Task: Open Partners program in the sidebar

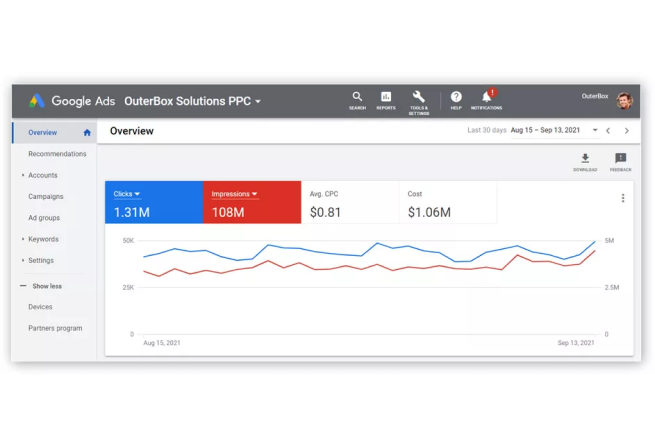Action: pyautogui.click(x=55, y=328)
